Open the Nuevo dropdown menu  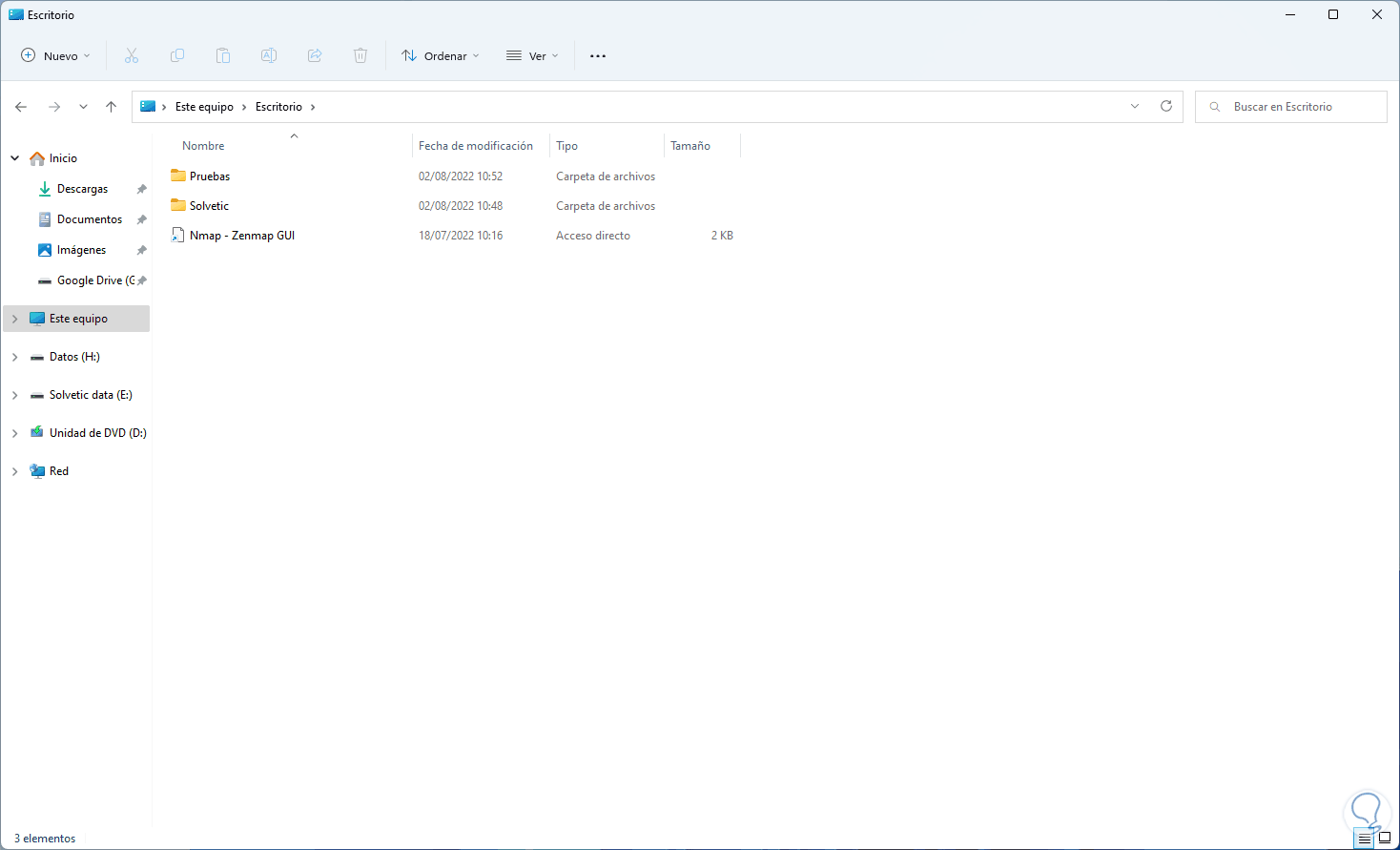click(x=56, y=56)
